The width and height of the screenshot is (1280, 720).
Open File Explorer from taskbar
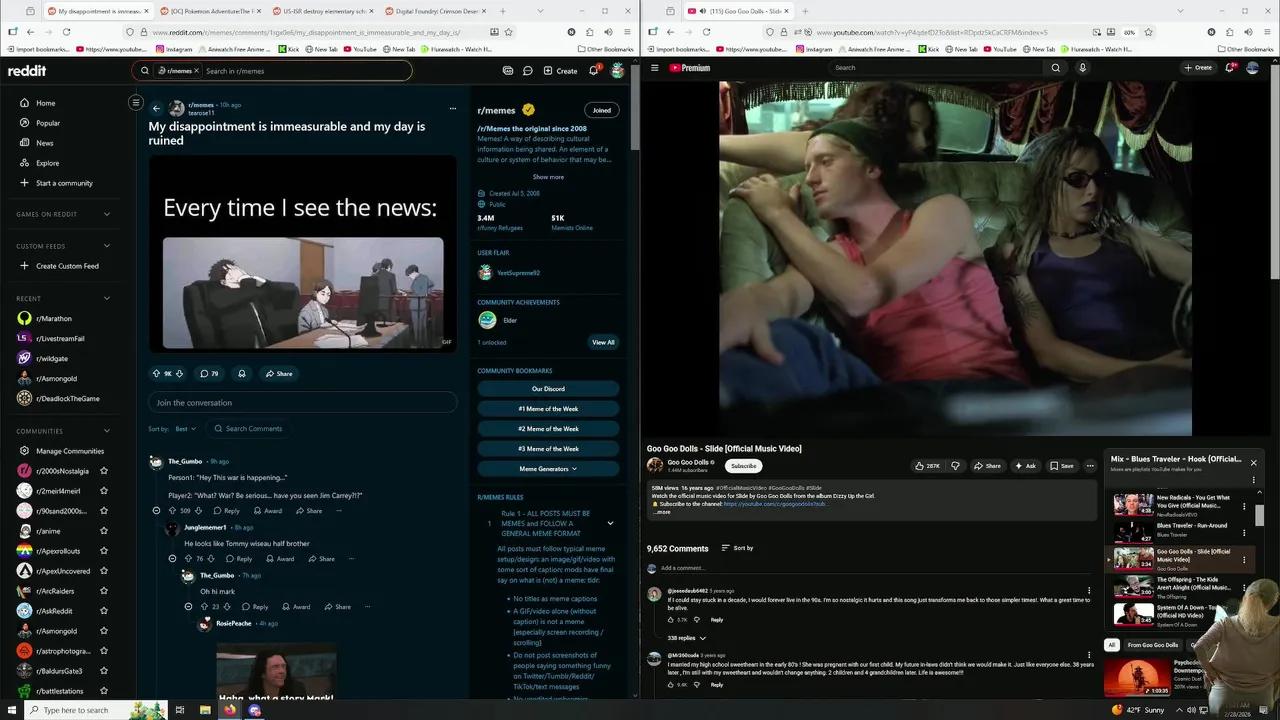click(x=205, y=710)
